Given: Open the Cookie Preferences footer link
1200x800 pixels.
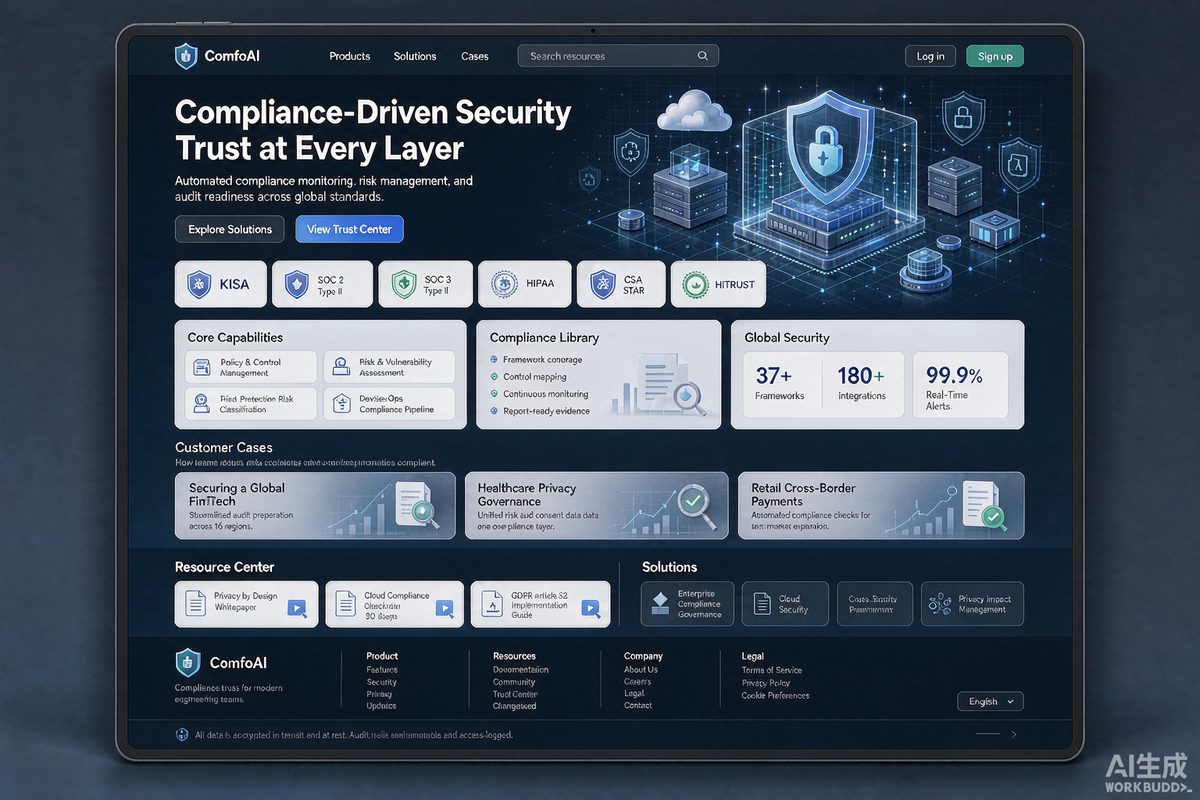Looking at the screenshot, I should pos(775,695).
